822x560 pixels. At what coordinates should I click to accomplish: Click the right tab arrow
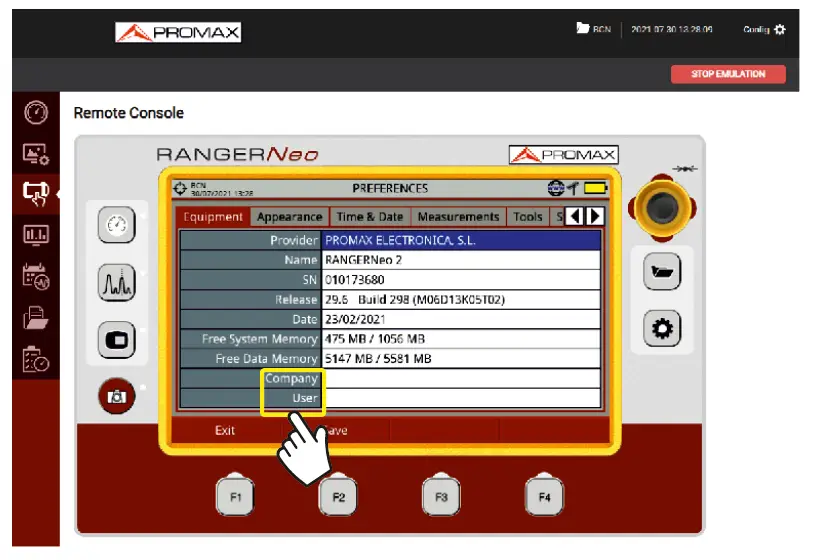pyautogui.click(x=594, y=216)
